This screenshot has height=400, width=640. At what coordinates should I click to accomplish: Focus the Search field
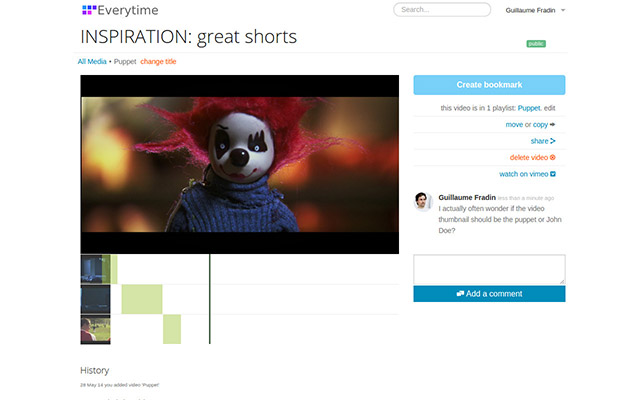[442, 10]
